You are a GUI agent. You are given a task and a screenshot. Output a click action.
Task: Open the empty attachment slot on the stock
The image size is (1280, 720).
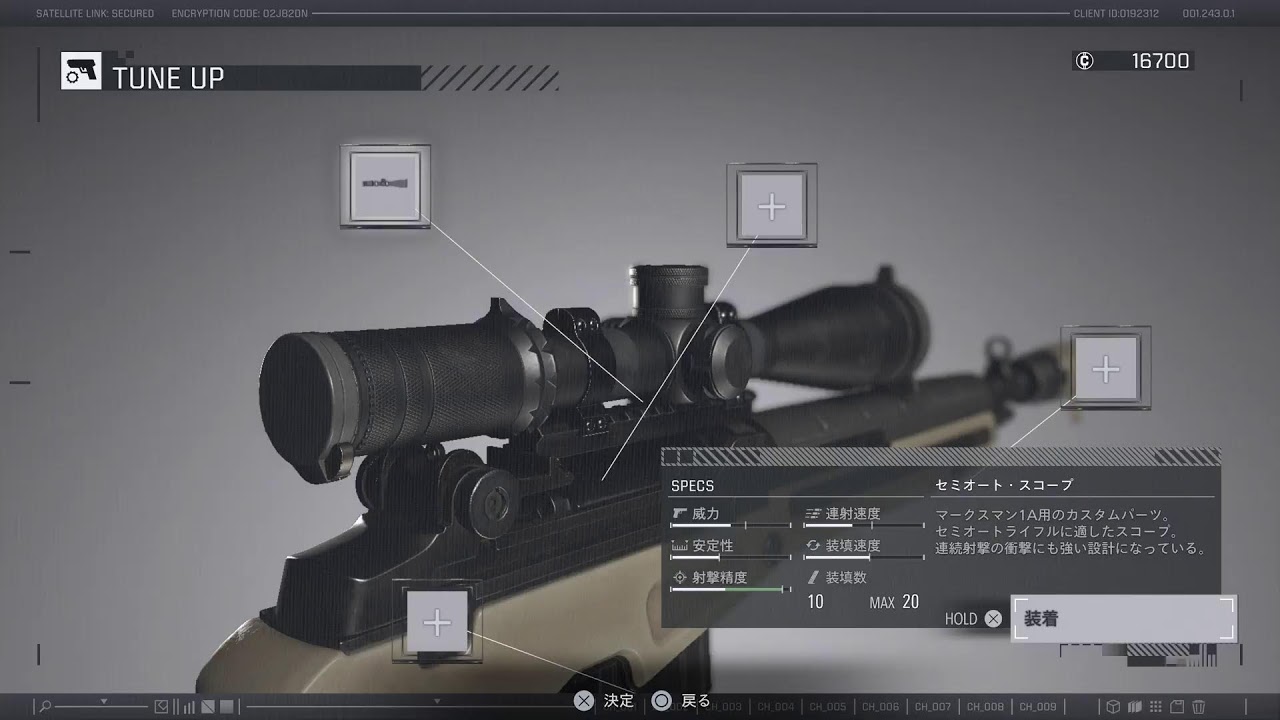click(437, 623)
